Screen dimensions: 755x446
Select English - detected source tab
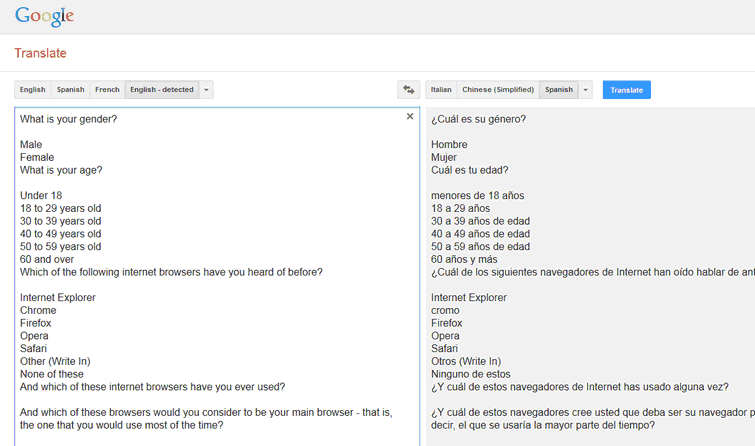click(x=162, y=90)
